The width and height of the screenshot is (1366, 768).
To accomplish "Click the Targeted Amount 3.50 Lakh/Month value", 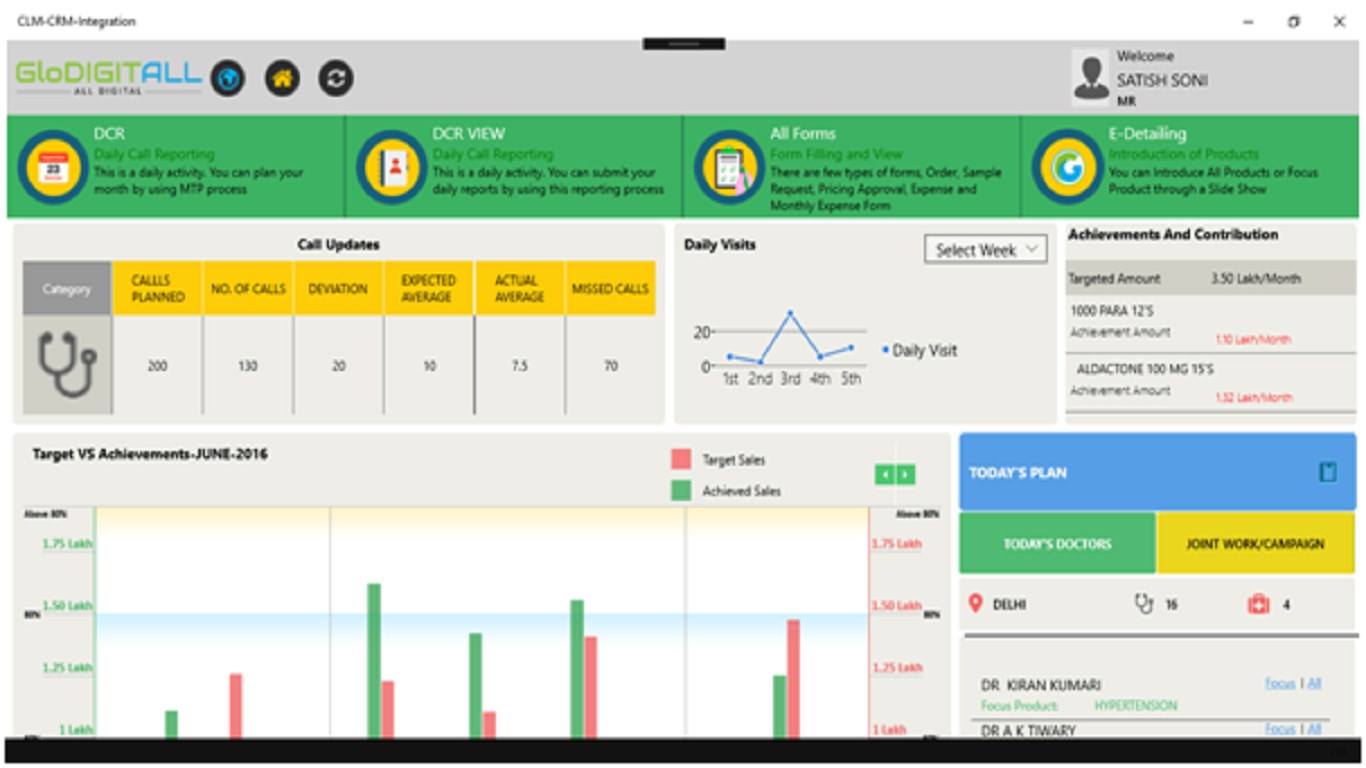I will coord(1256,279).
